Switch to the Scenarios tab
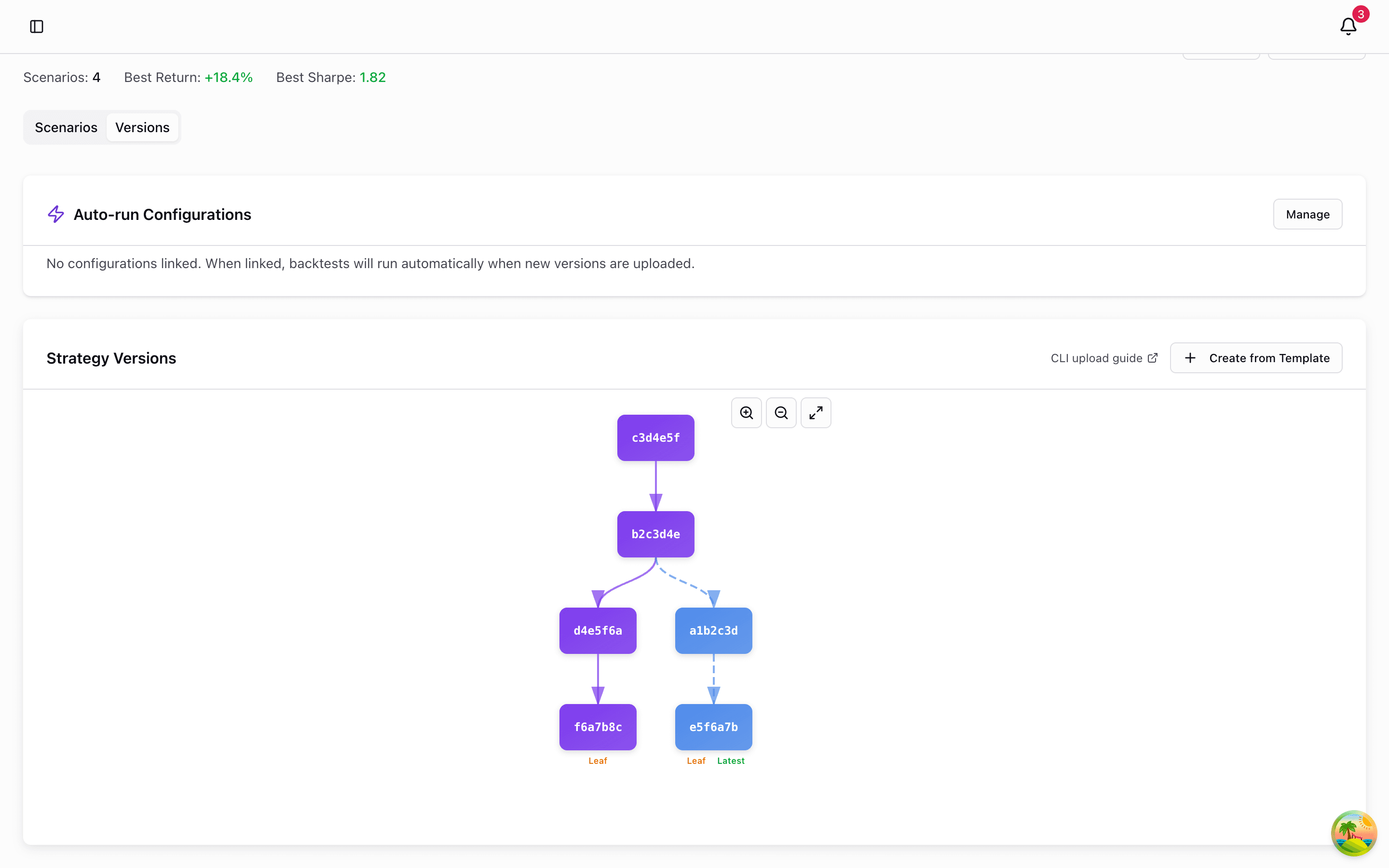 tap(66, 127)
